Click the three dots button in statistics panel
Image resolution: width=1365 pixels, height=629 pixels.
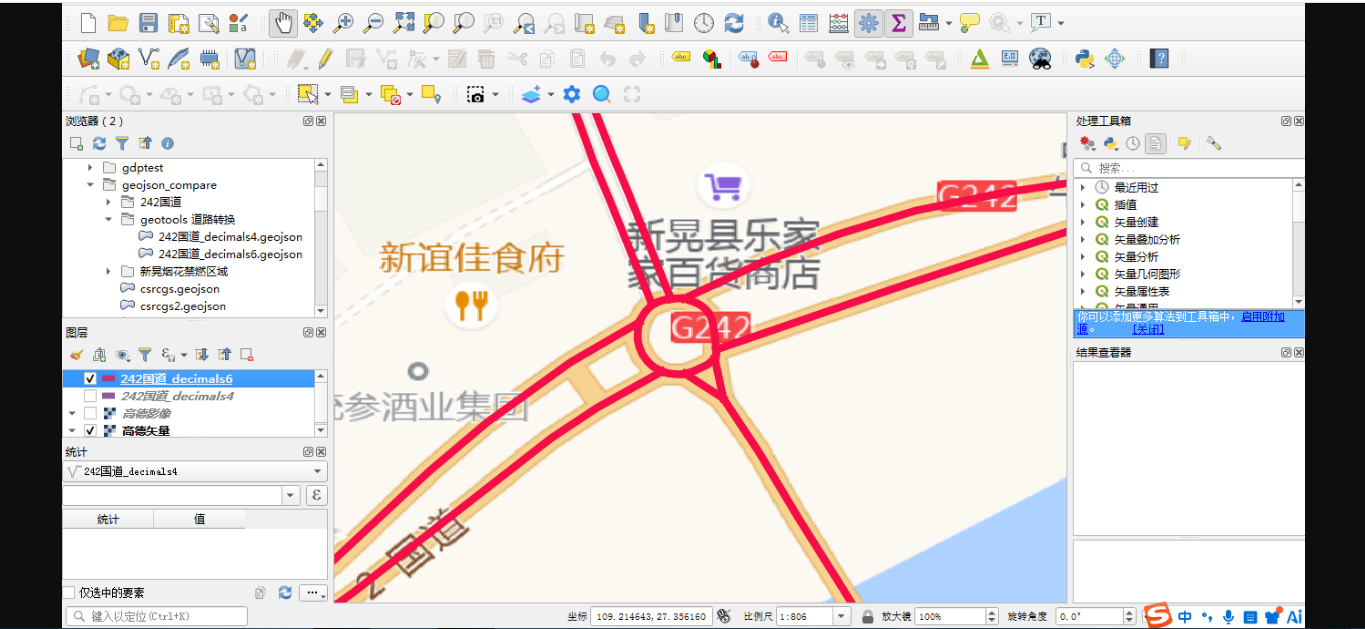coord(313,593)
